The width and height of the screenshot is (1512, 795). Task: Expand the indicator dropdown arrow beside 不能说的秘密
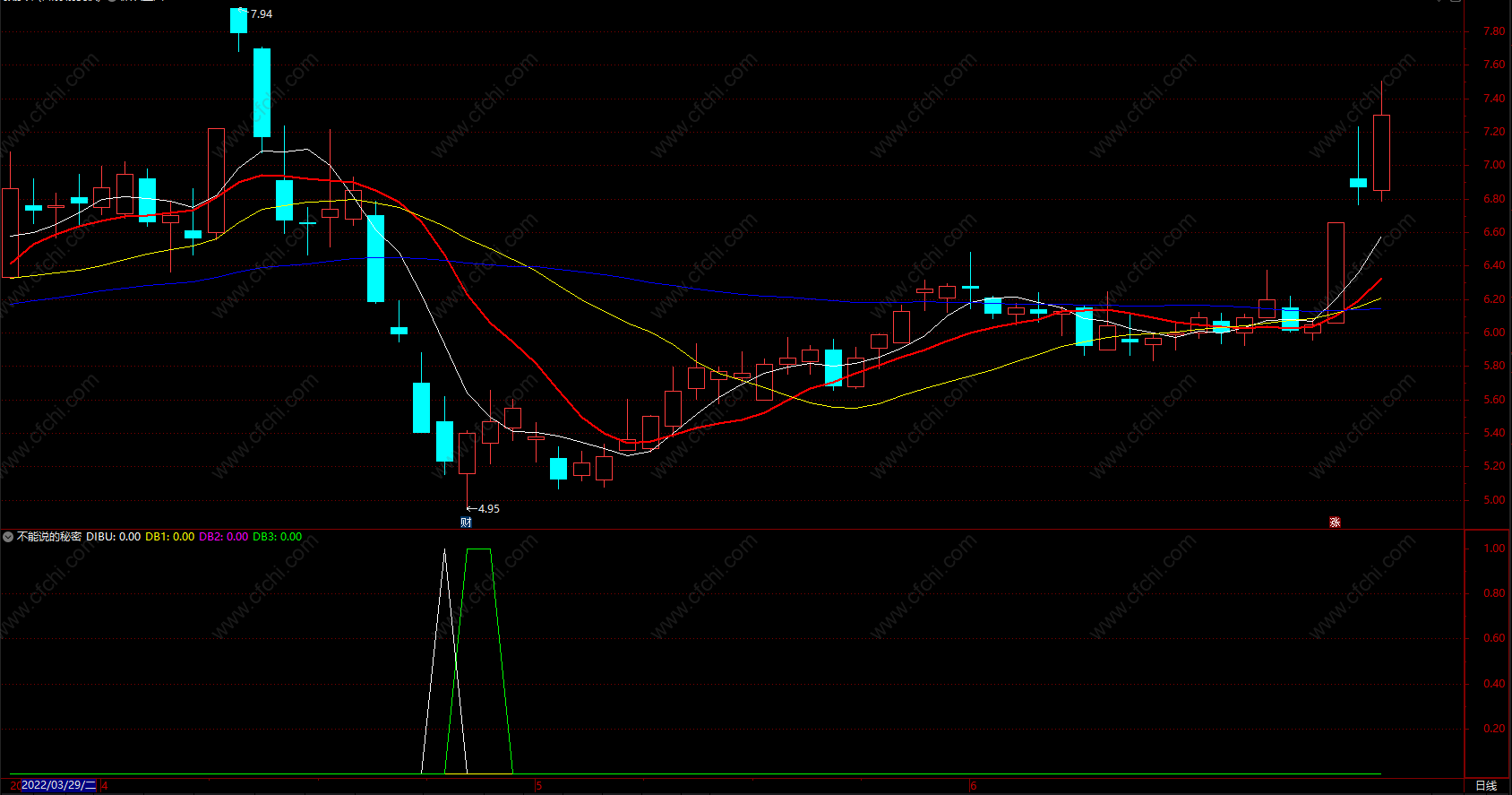[x=8, y=537]
